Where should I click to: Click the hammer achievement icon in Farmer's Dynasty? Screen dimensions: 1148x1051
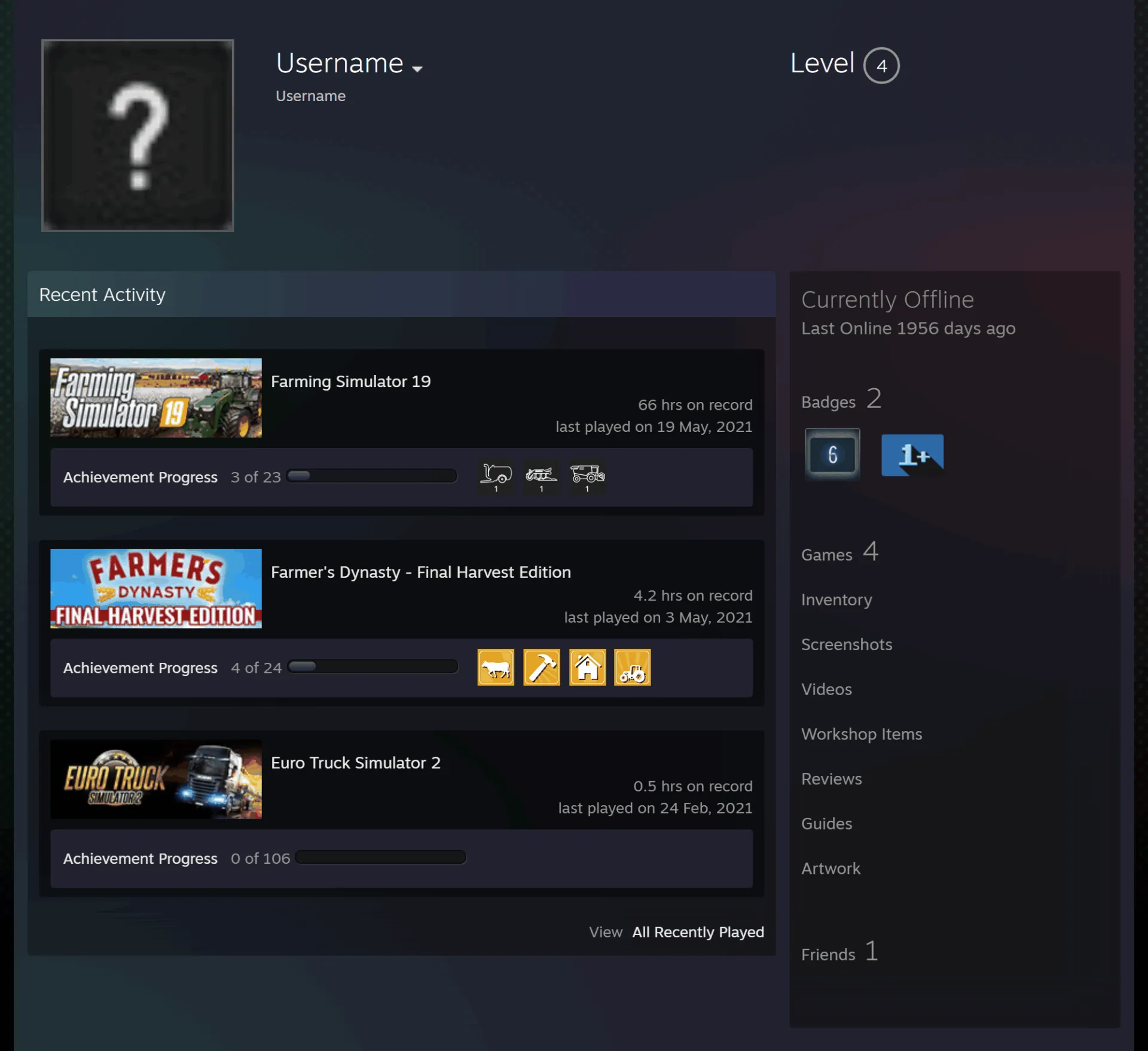542,668
